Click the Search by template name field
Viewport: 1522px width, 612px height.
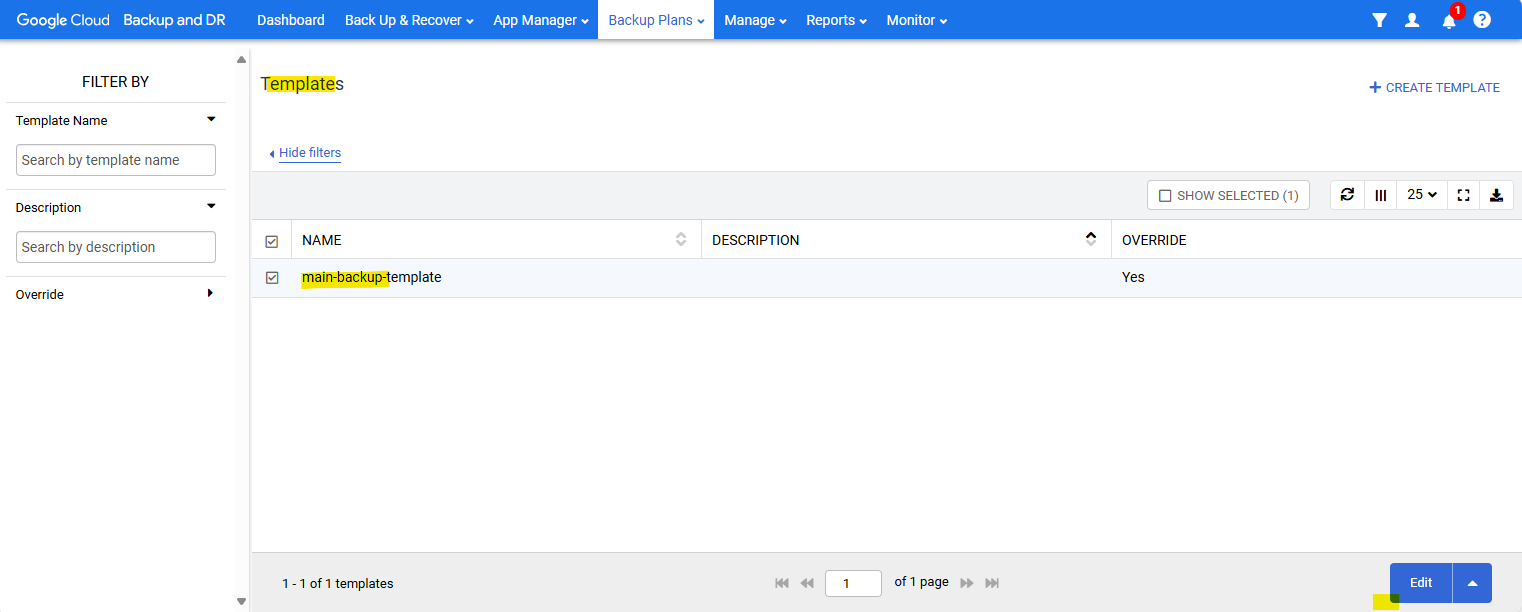[116, 160]
